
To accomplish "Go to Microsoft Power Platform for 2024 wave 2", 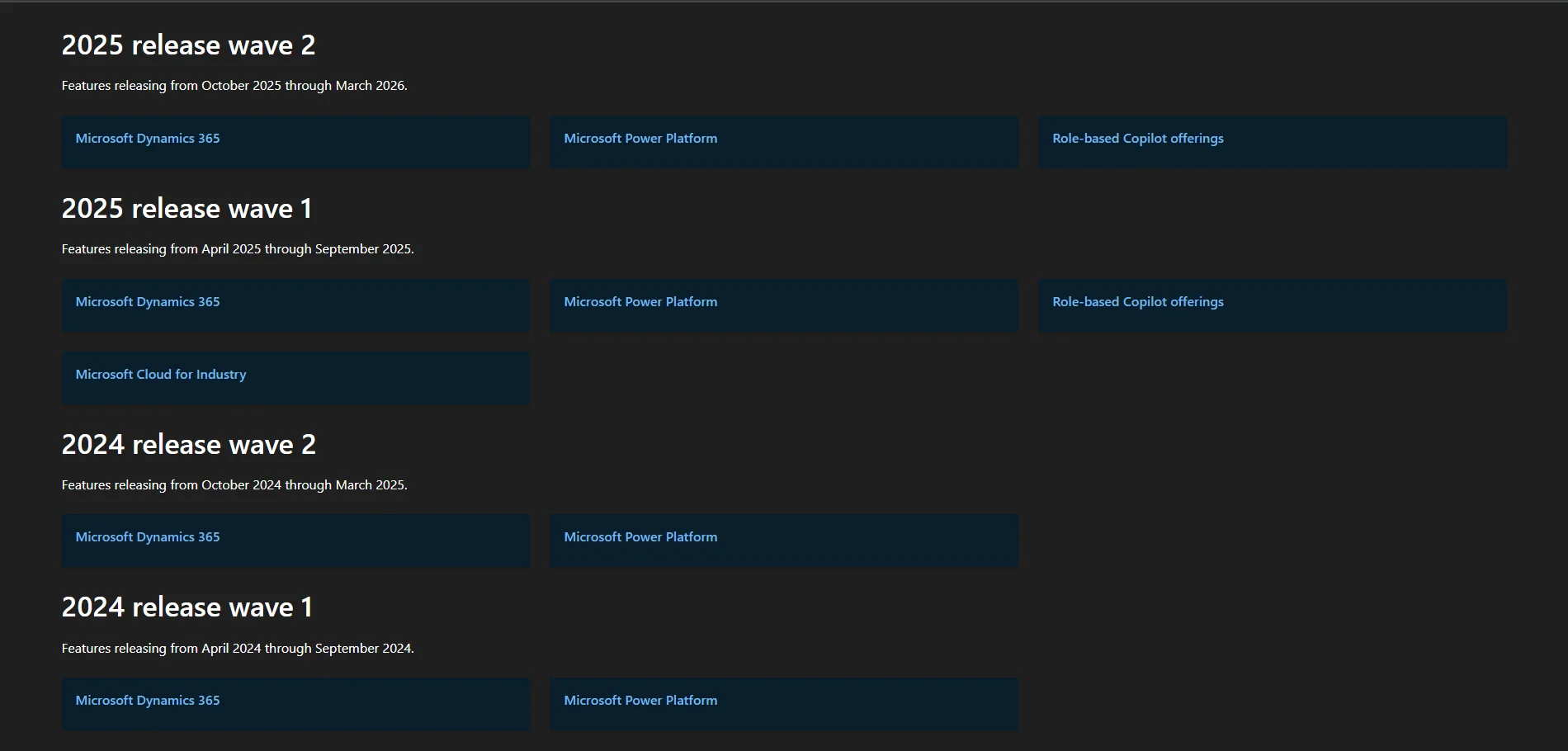I will [x=640, y=537].
